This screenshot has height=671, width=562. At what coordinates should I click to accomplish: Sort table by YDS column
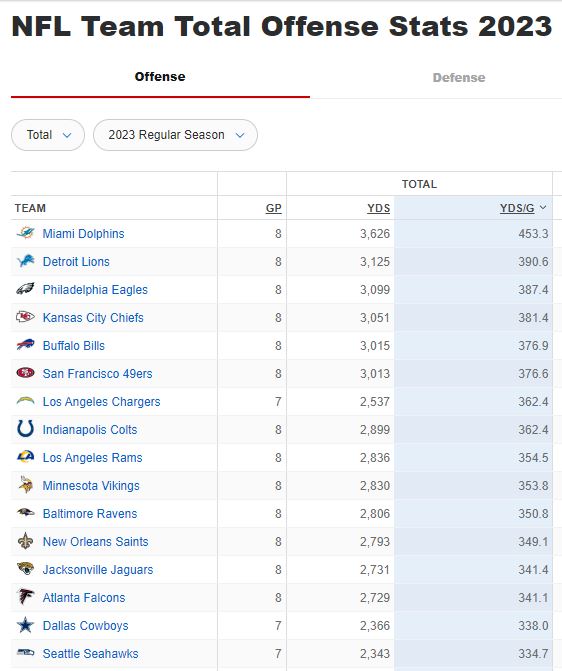pyautogui.click(x=379, y=208)
